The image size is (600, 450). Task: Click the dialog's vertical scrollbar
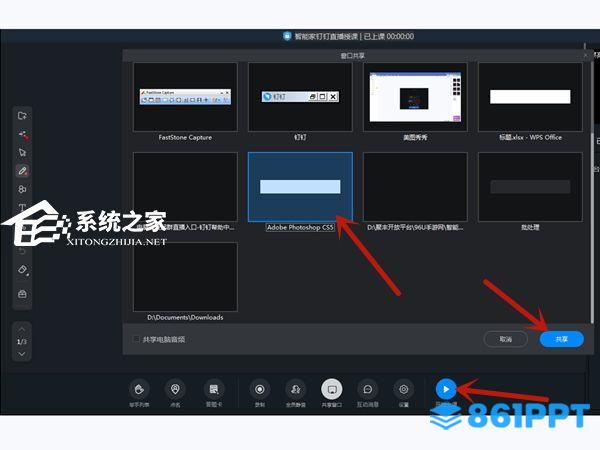592,226
